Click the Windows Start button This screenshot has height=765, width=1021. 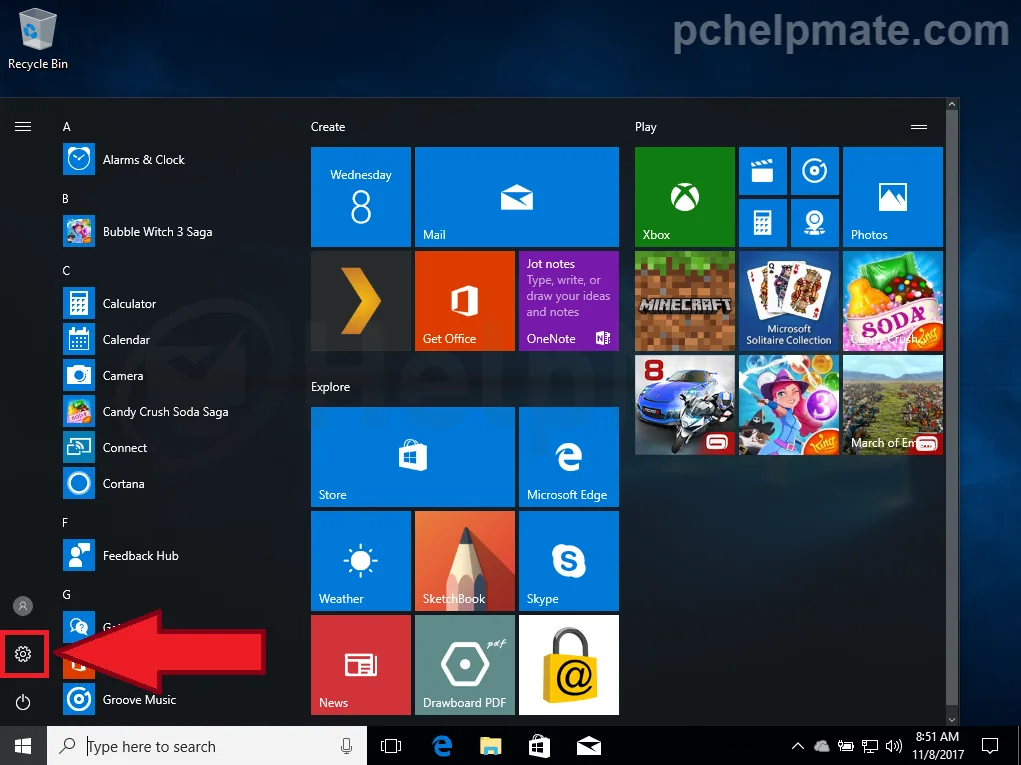(23, 746)
